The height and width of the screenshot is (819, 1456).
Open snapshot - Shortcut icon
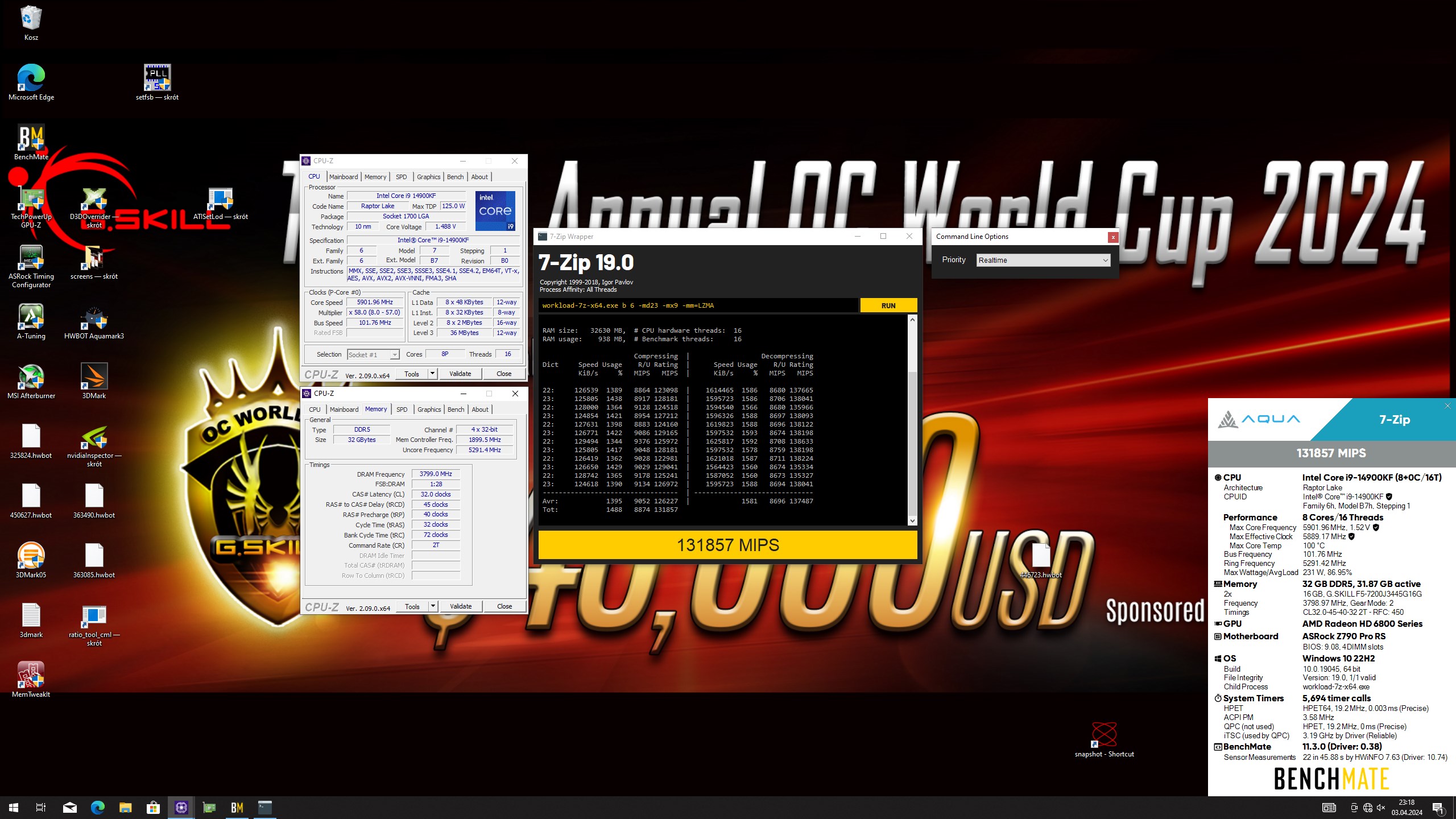click(x=1104, y=739)
